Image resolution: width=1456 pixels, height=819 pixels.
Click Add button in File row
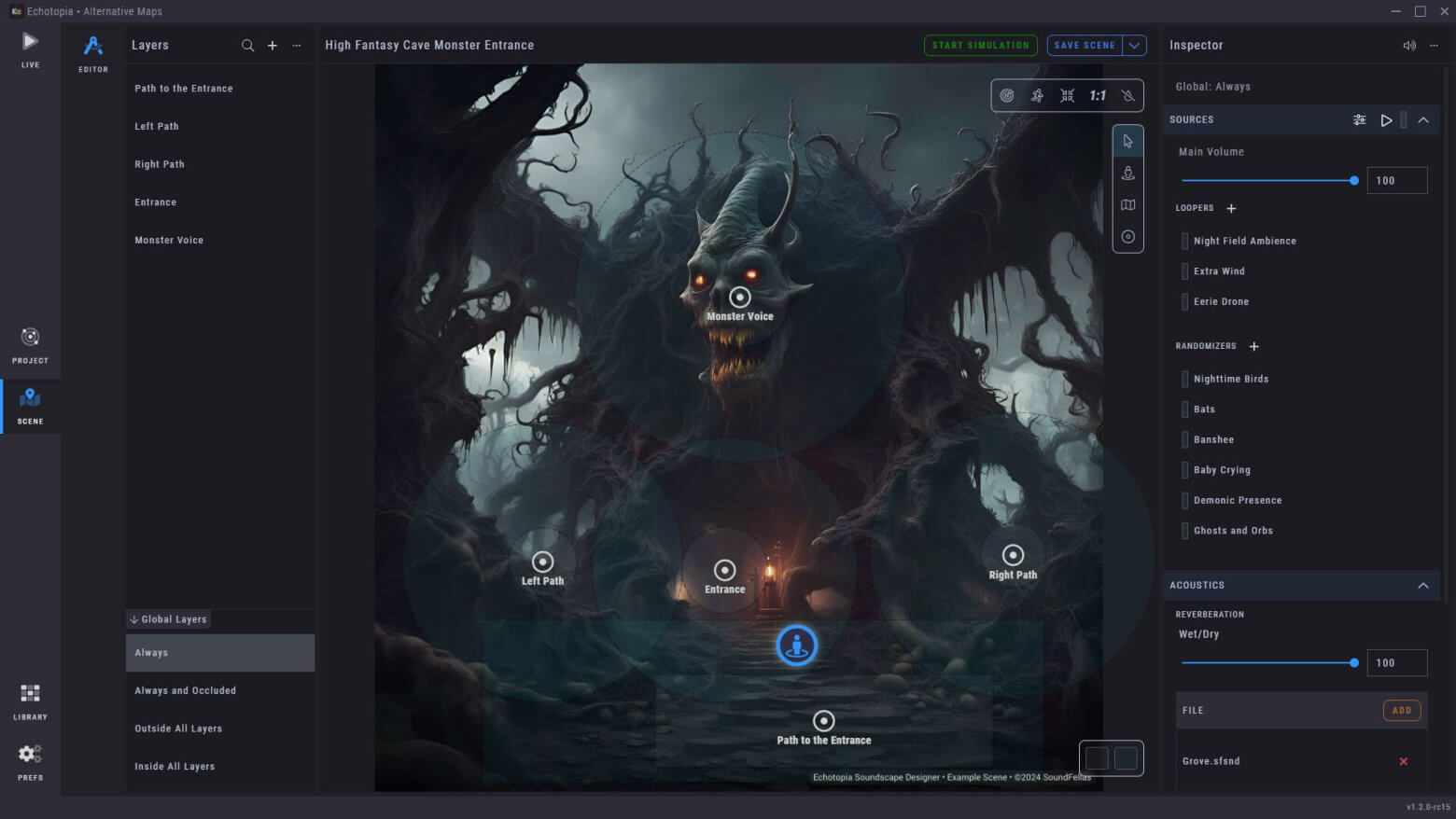pyautogui.click(x=1401, y=711)
